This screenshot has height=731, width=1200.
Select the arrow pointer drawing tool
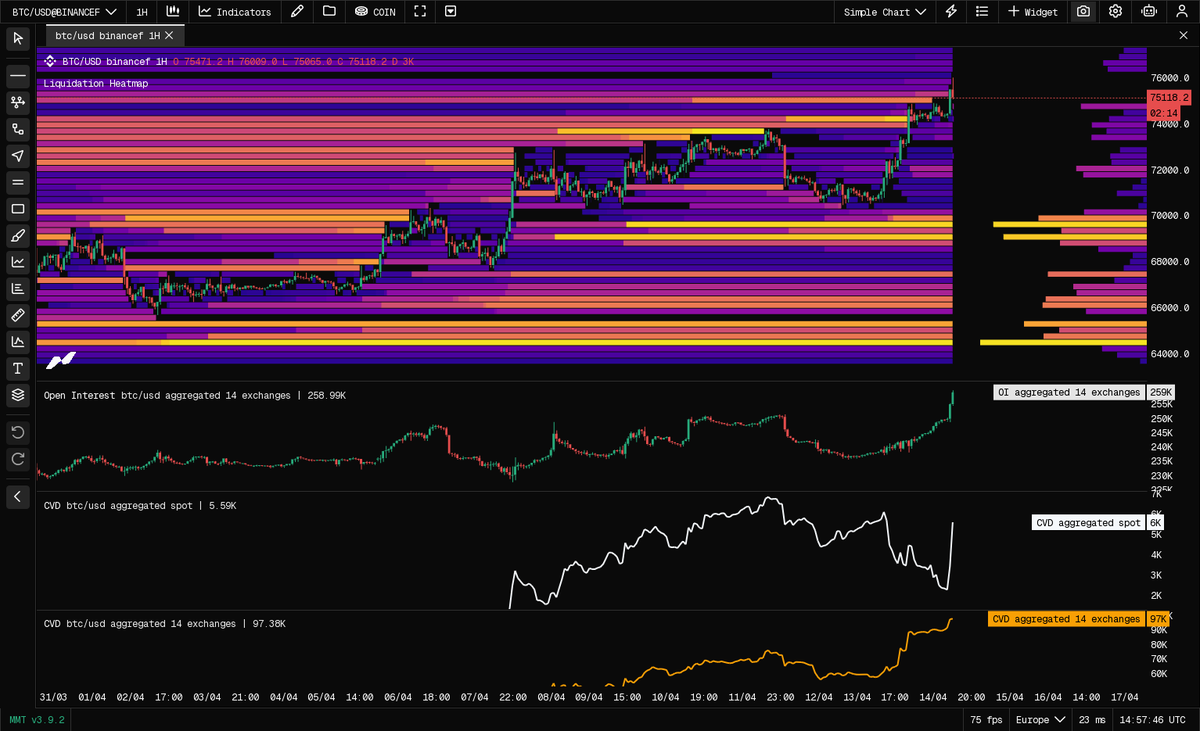pos(18,156)
